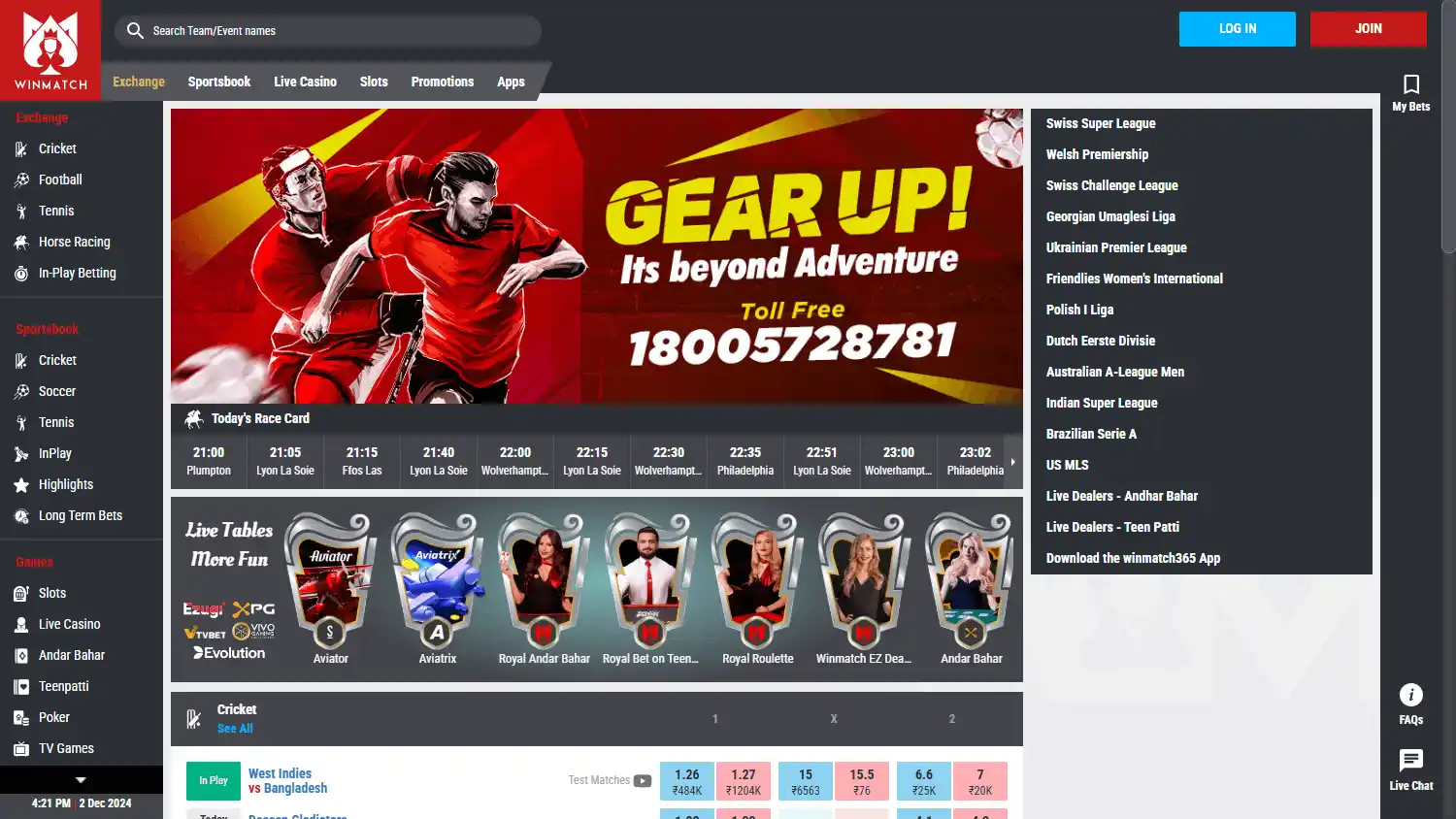Click the LOG IN button
The image size is (1456, 819).
tap(1238, 29)
